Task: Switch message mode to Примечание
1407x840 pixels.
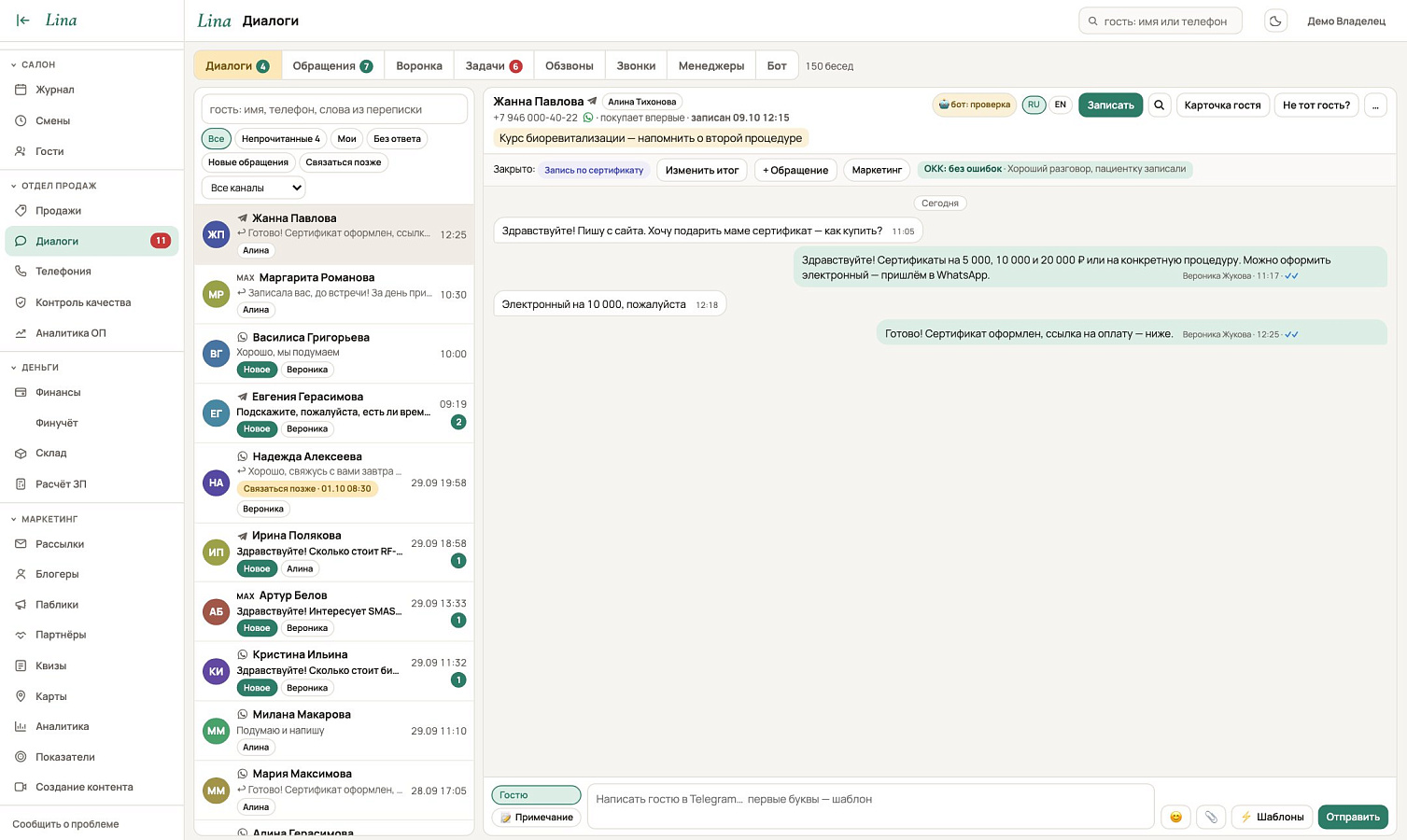Action: coord(537,817)
